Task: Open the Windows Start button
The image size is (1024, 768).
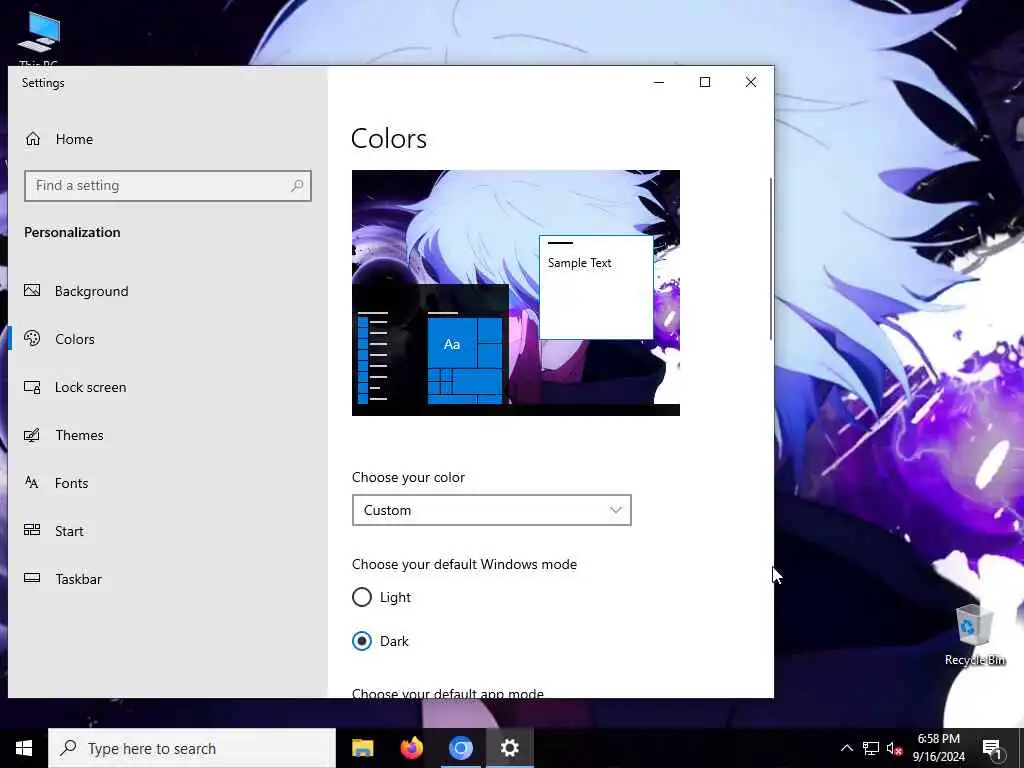Action: click(x=24, y=748)
